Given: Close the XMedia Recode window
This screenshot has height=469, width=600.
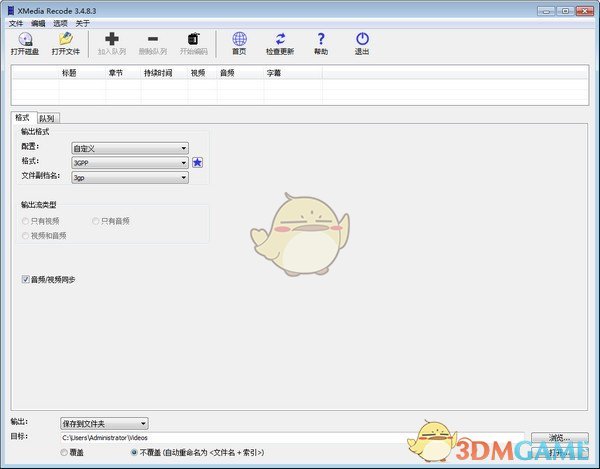Looking at the screenshot, I should [x=585, y=11].
